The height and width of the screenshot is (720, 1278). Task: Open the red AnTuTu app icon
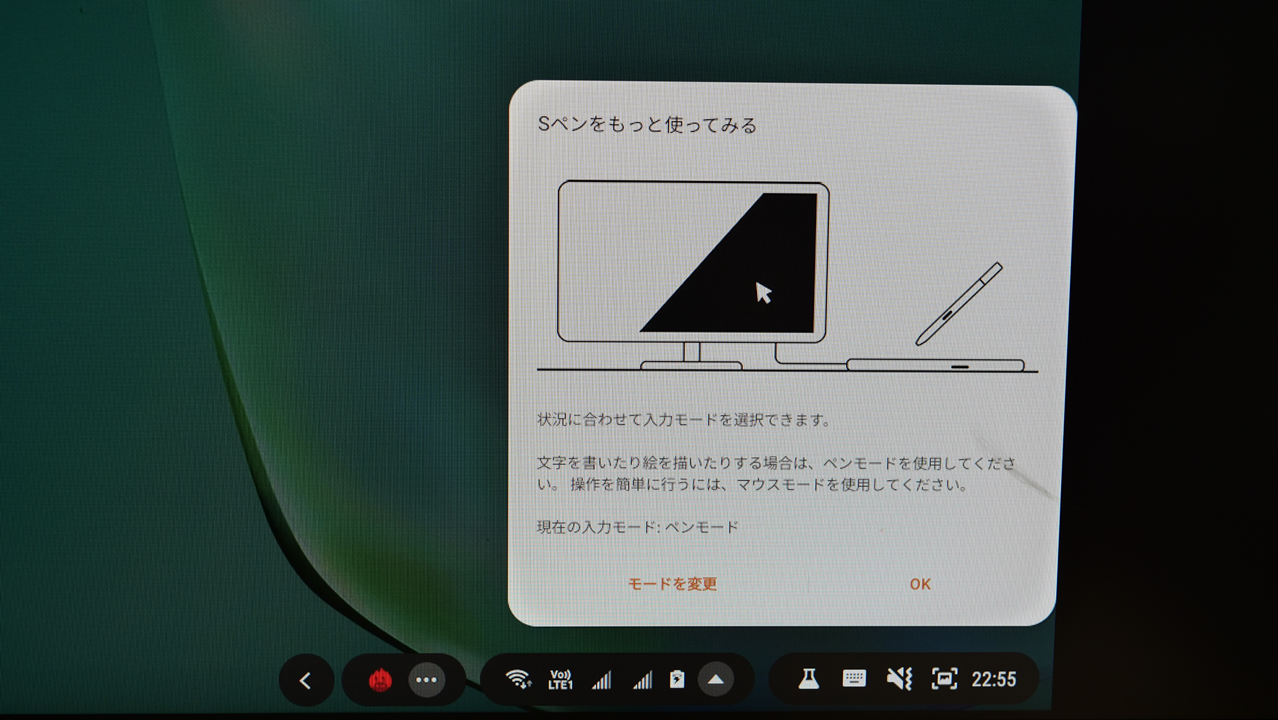pos(380,681)
